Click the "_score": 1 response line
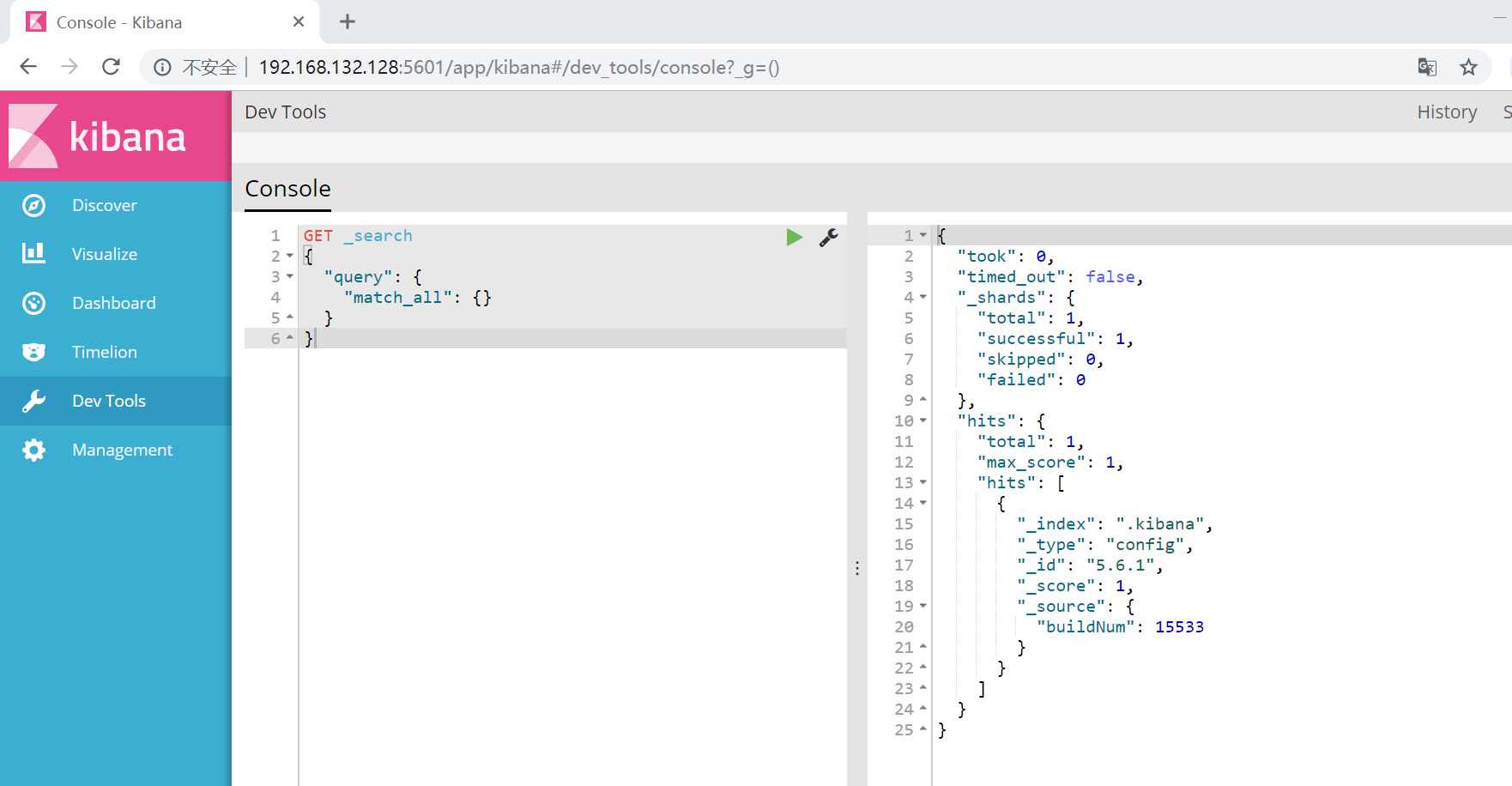Screen dimensions: 1512x786 1075,585
